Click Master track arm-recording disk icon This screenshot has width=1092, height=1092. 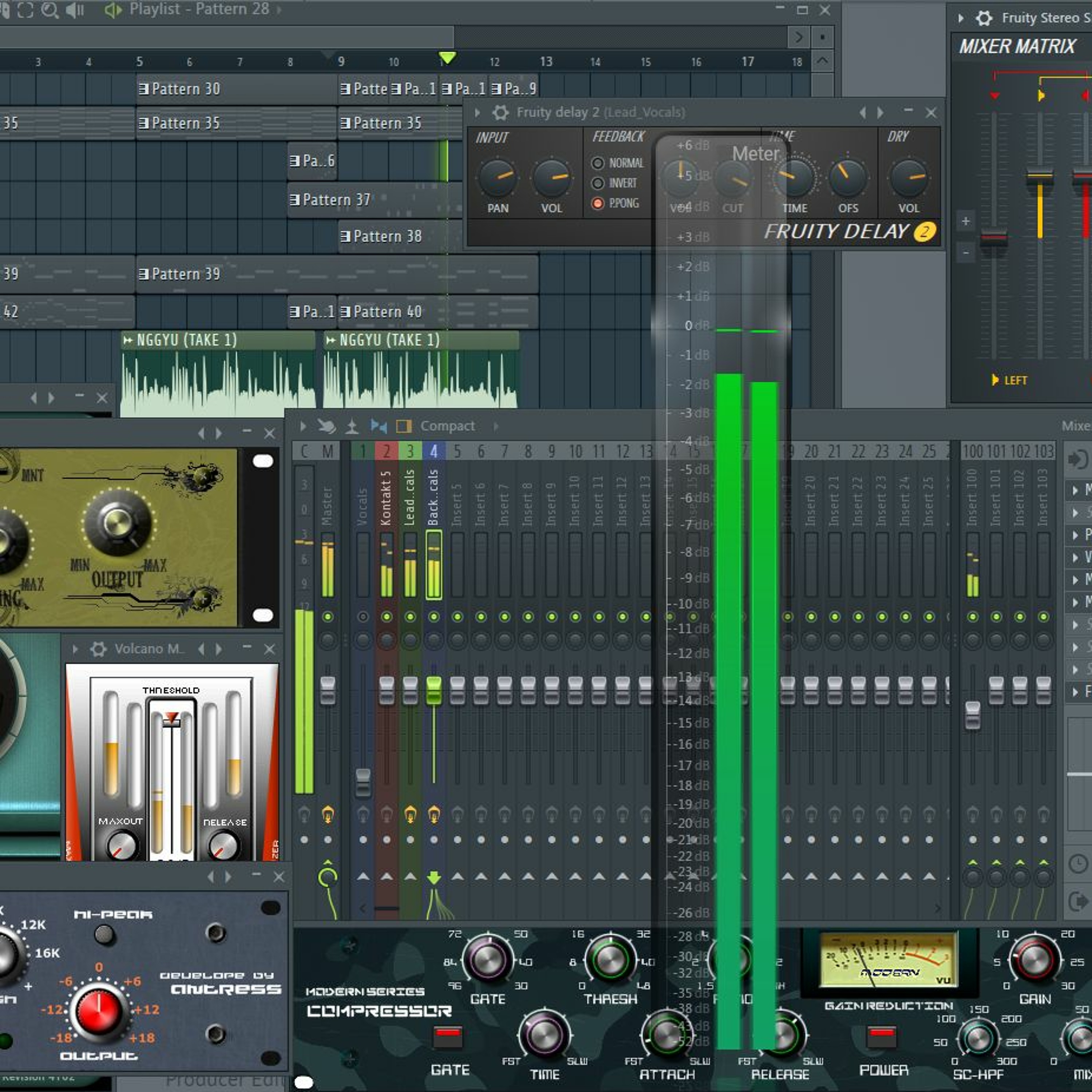point(328,815)
